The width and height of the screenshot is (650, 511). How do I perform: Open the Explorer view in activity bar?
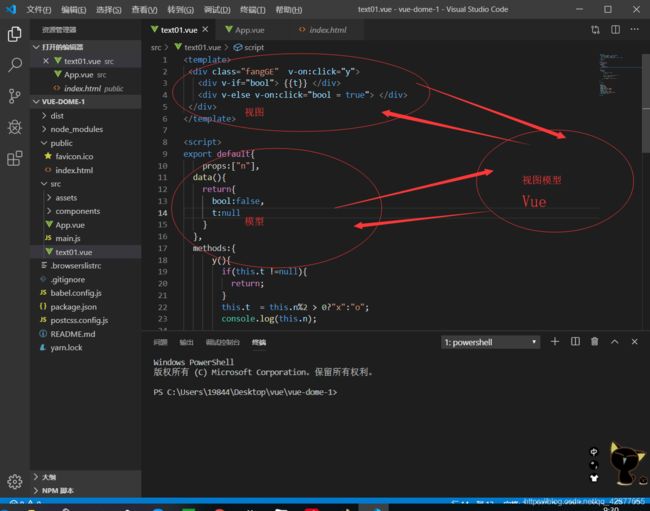[15, 34]
